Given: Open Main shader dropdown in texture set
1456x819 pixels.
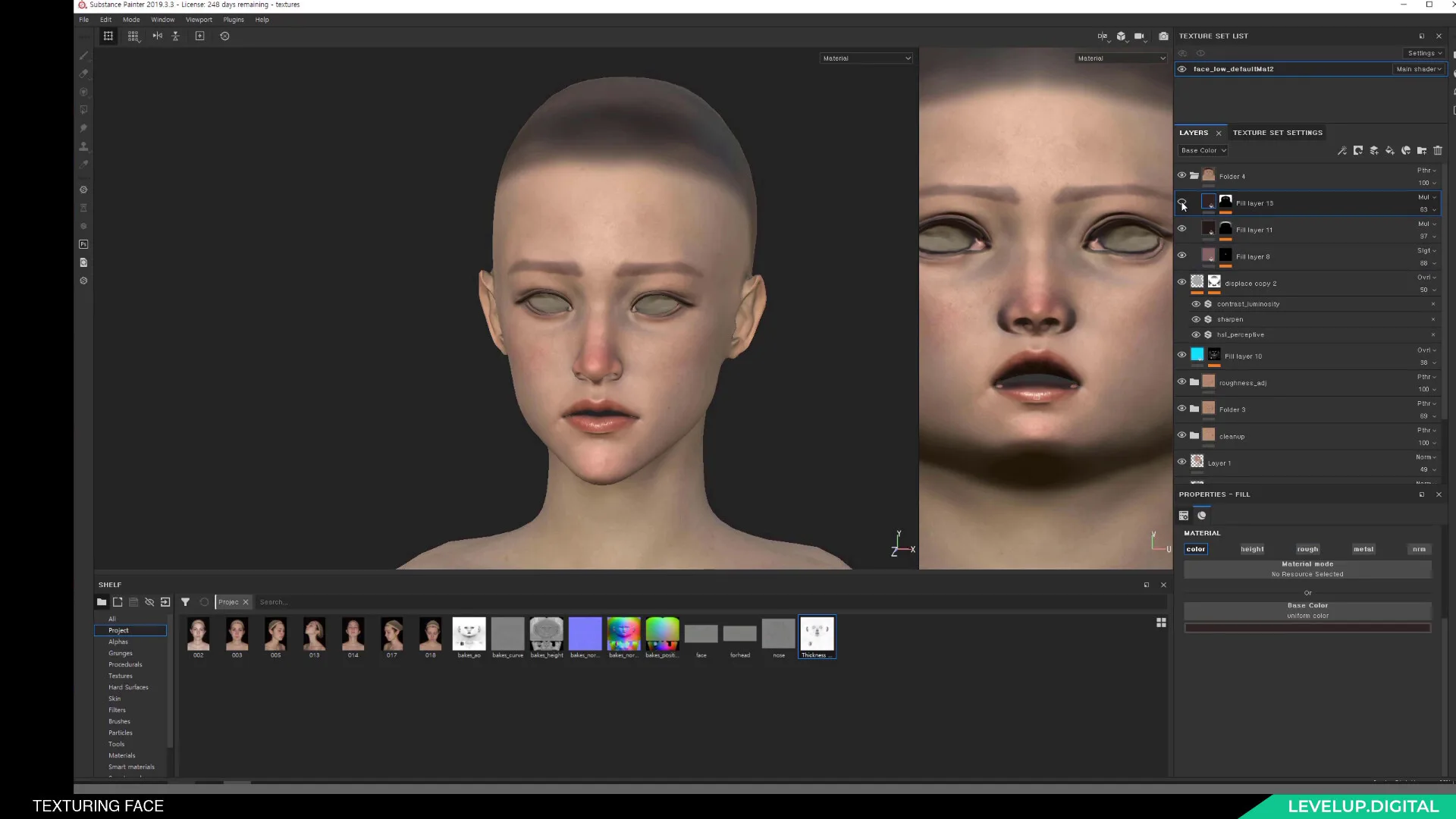Looking at the screenshot, I should click(1419, 69).
